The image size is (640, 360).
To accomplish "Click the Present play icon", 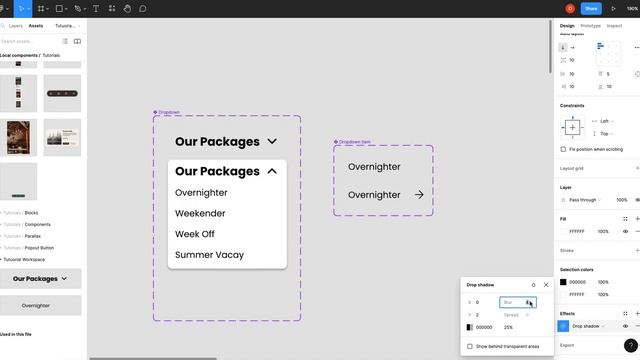I will pyautogui.click(x=613, y=9).
